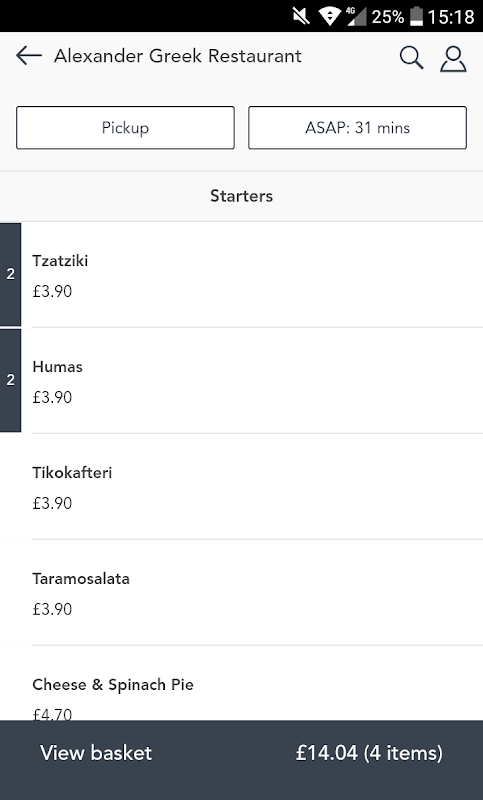The height and width of the screenshot is (800, 483).
Task: Change time using ASAP: 31 mins
Action: pos(358,128)
